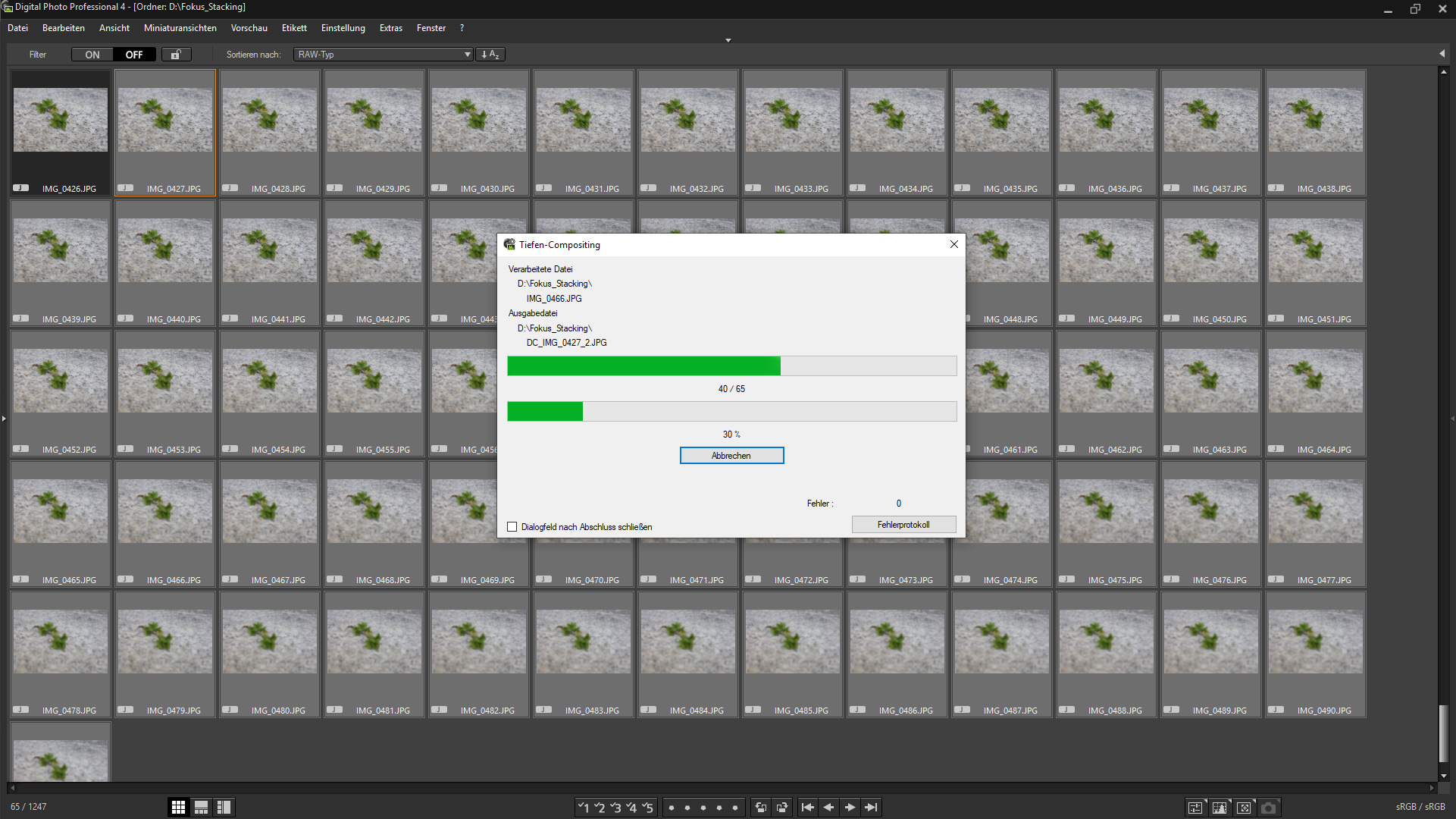Collapse the right panel arrow
The height and width of the screenshot is (819, 1456).
[x=1442, y=54]
